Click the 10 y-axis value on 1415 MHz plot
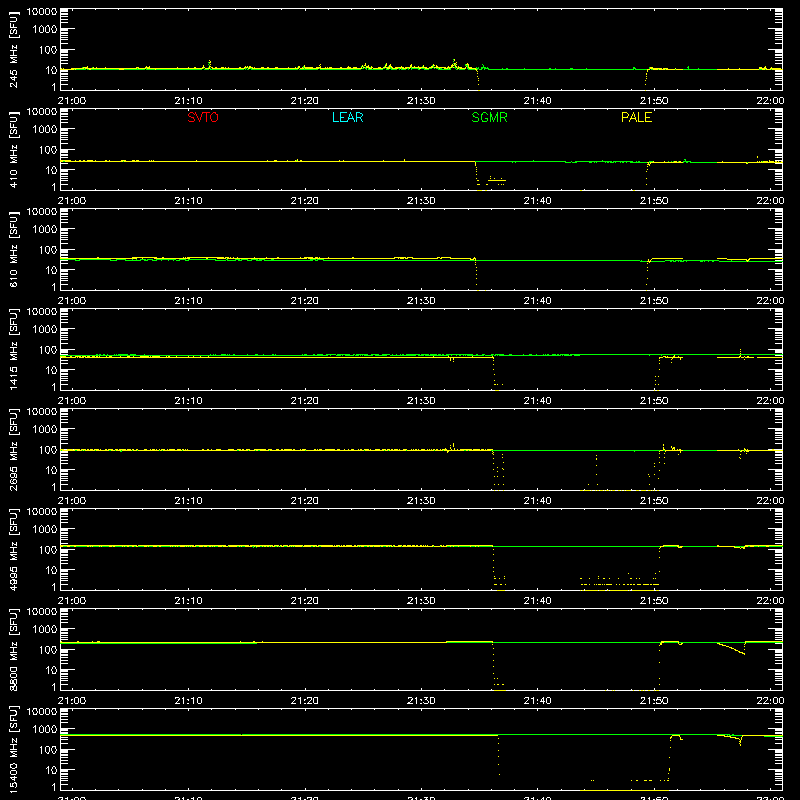The image size is (800, 800). [51, 370]
